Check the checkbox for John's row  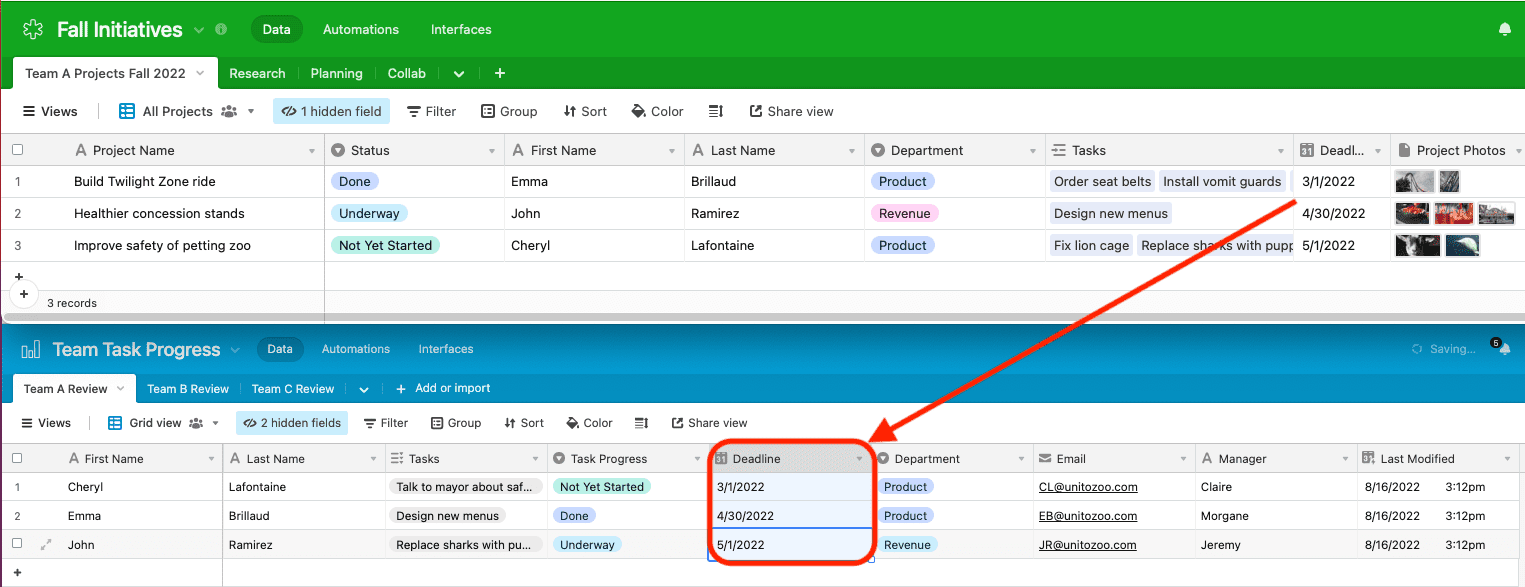[x=17, y=545]
